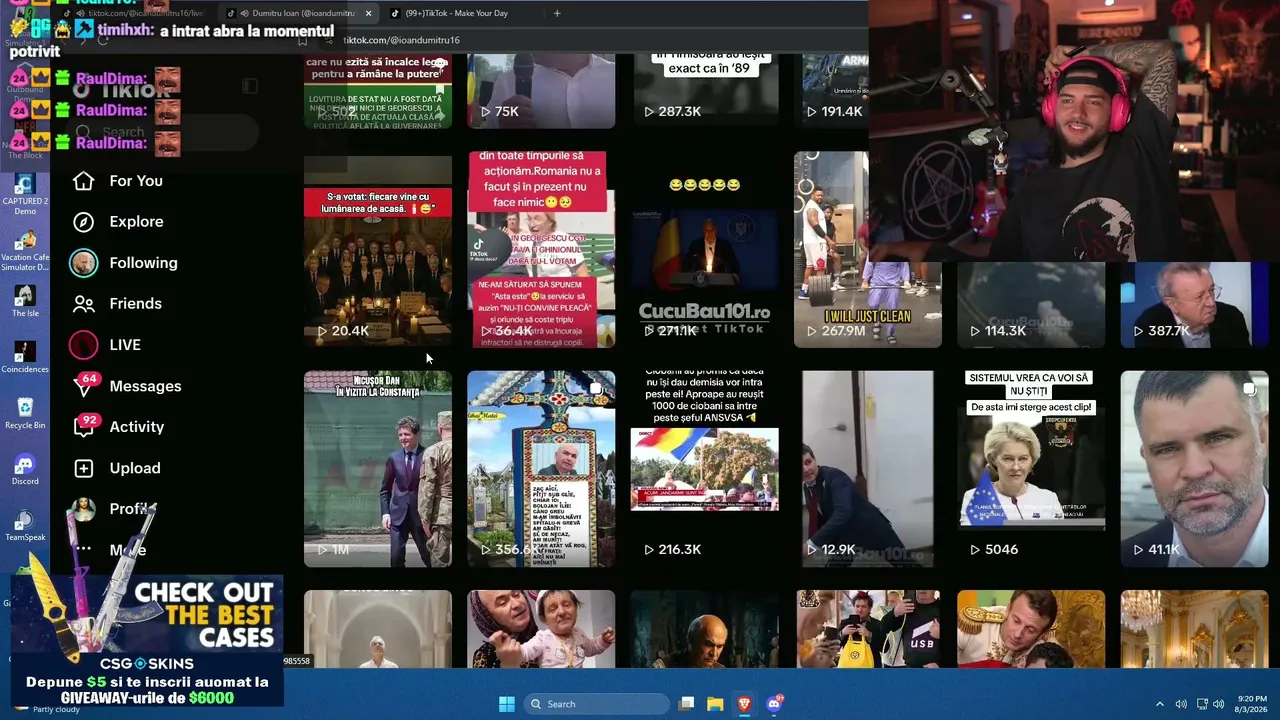Open the More options menu
Screen dimensions: 1280x720
pos(111,550)
